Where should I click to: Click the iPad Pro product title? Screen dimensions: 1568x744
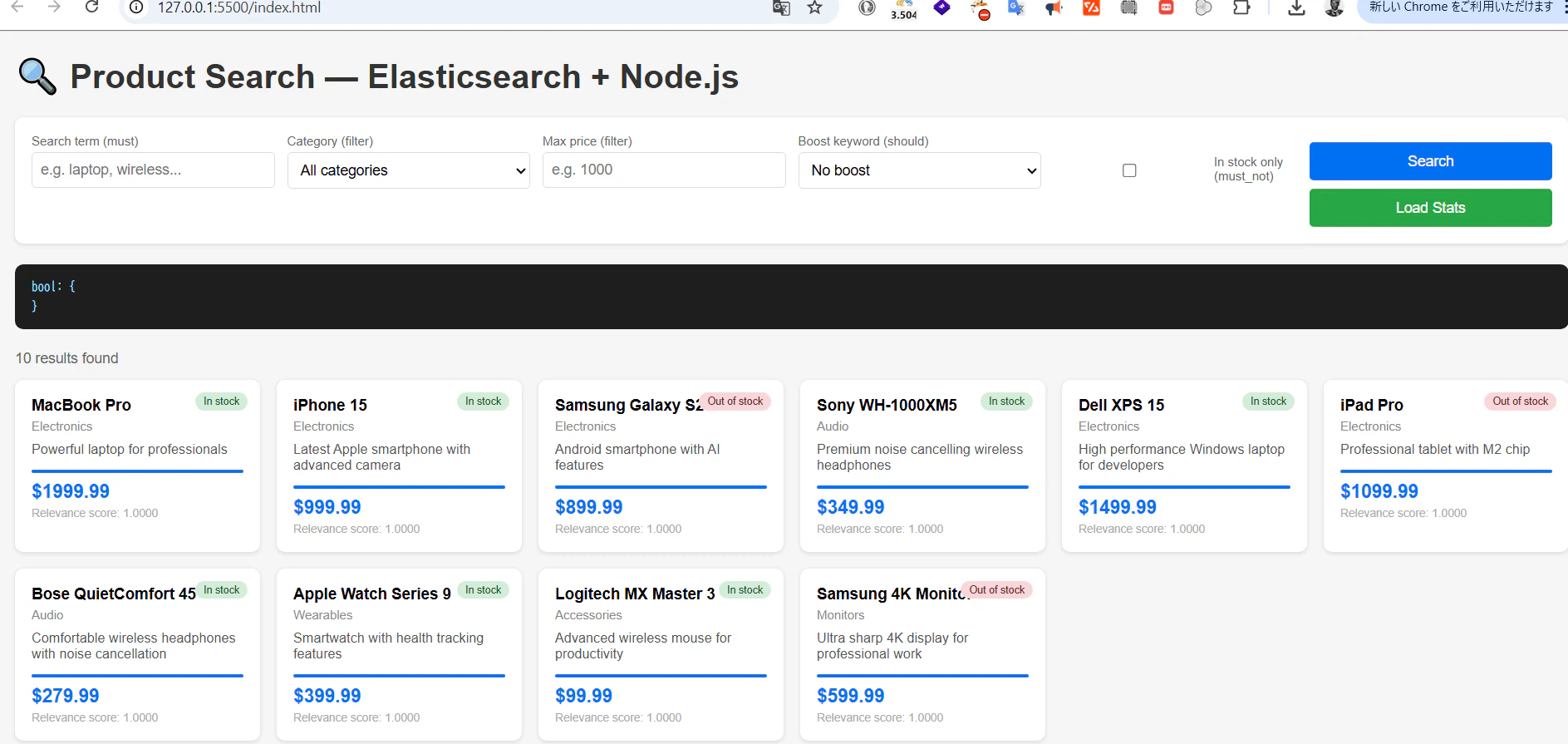(x=1371, y=405)
